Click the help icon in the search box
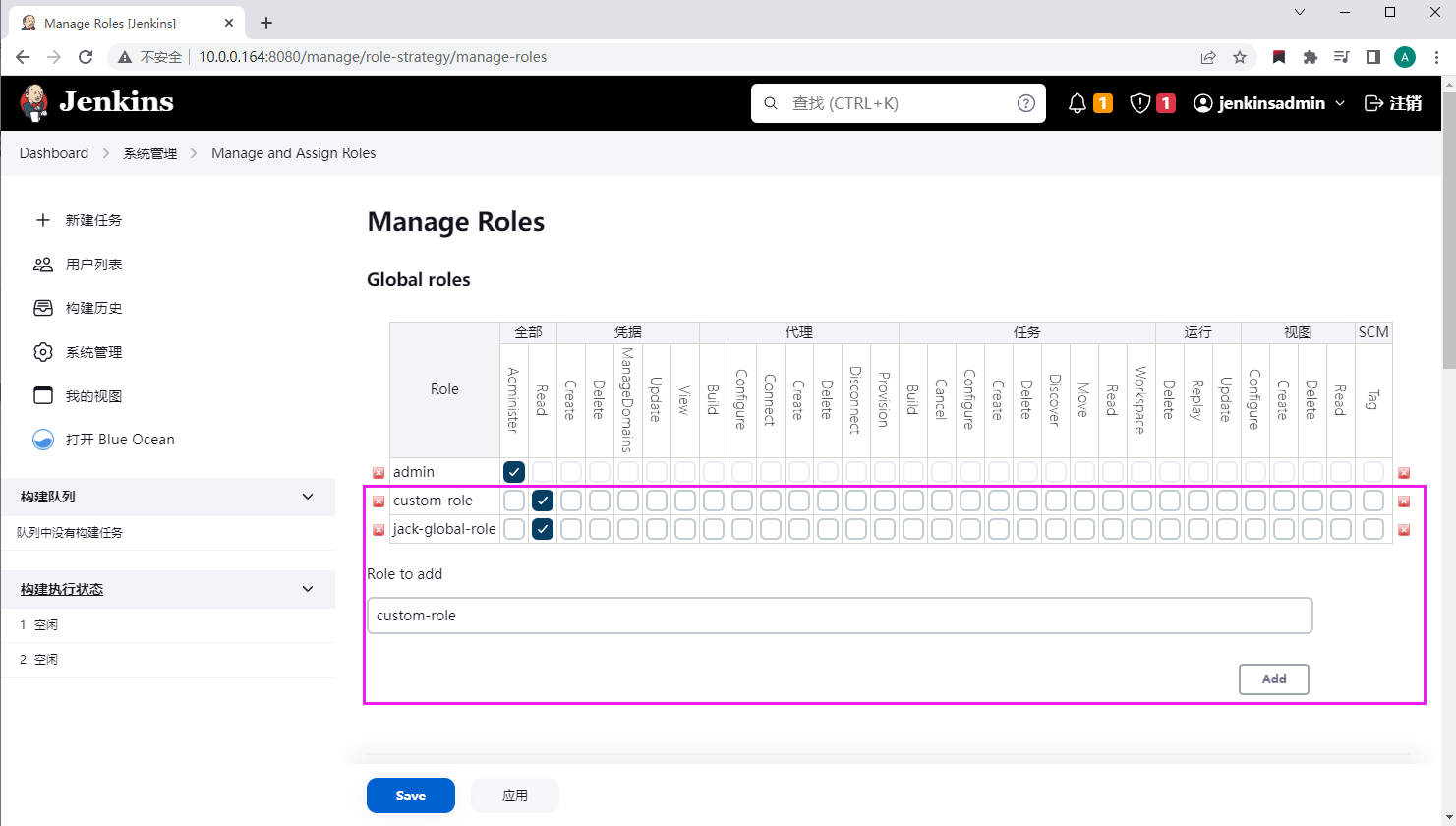Screen dimensions: 1456x826 [1026, 103]
